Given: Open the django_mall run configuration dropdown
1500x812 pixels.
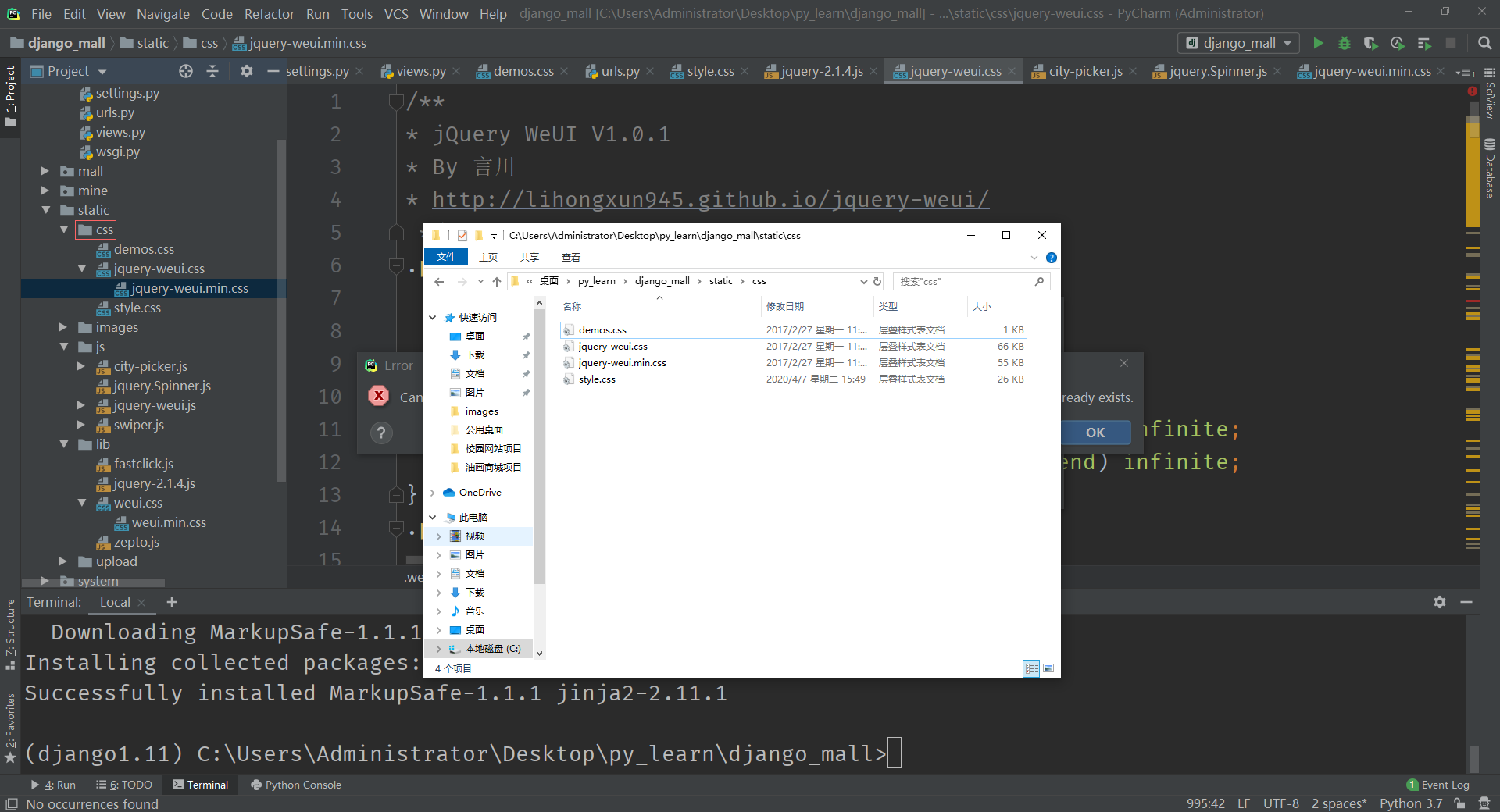Looking at the screenshot, I should point(1239,43).
